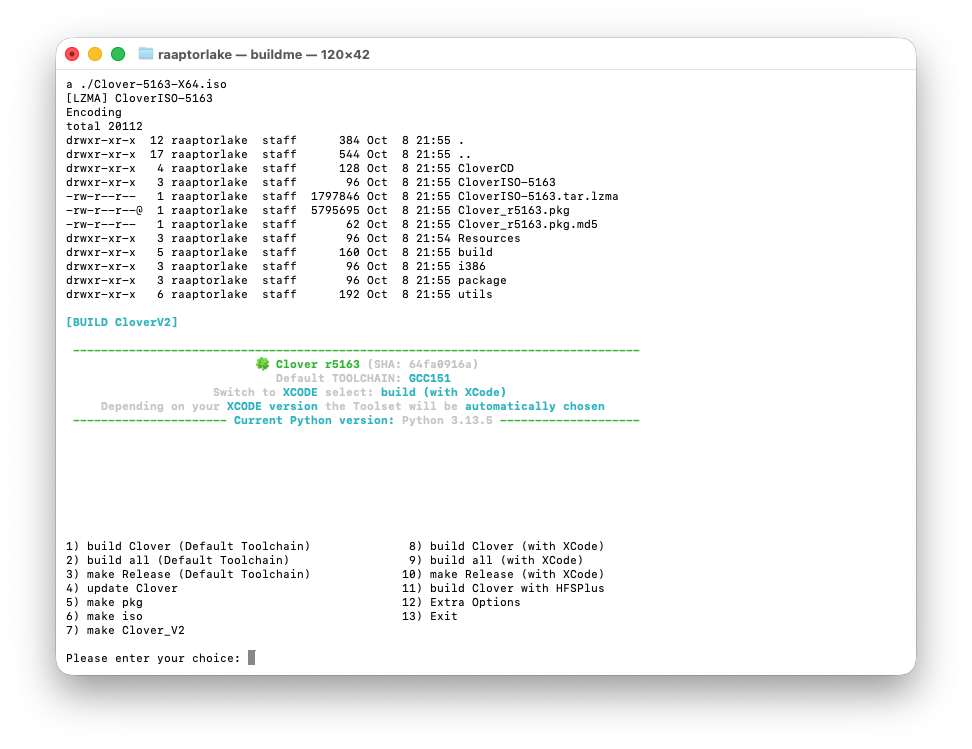Click menu option '6) make iso'
Viewport: 972px width, 749px height.
pos(104,616)
